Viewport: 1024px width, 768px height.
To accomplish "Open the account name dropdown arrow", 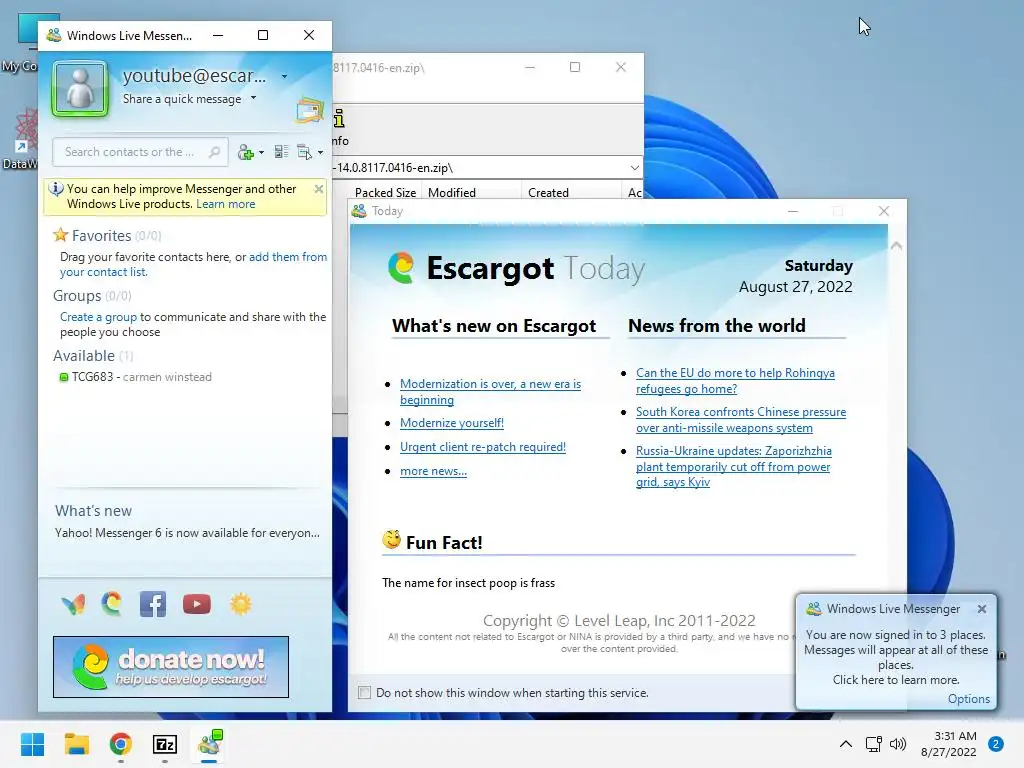I will pyautogui.click(x=284, y=76).
